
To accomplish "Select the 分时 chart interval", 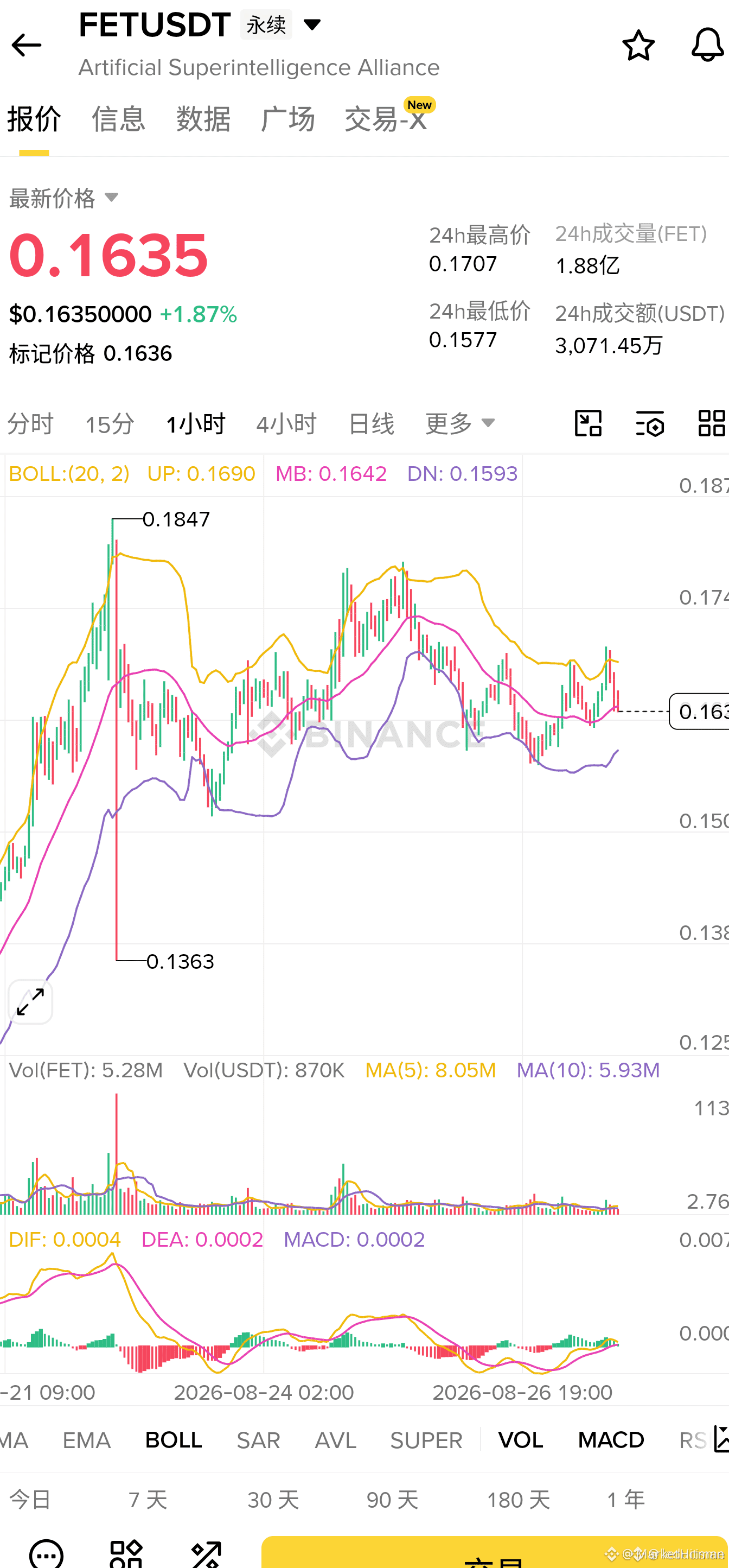I will [30, 423].
